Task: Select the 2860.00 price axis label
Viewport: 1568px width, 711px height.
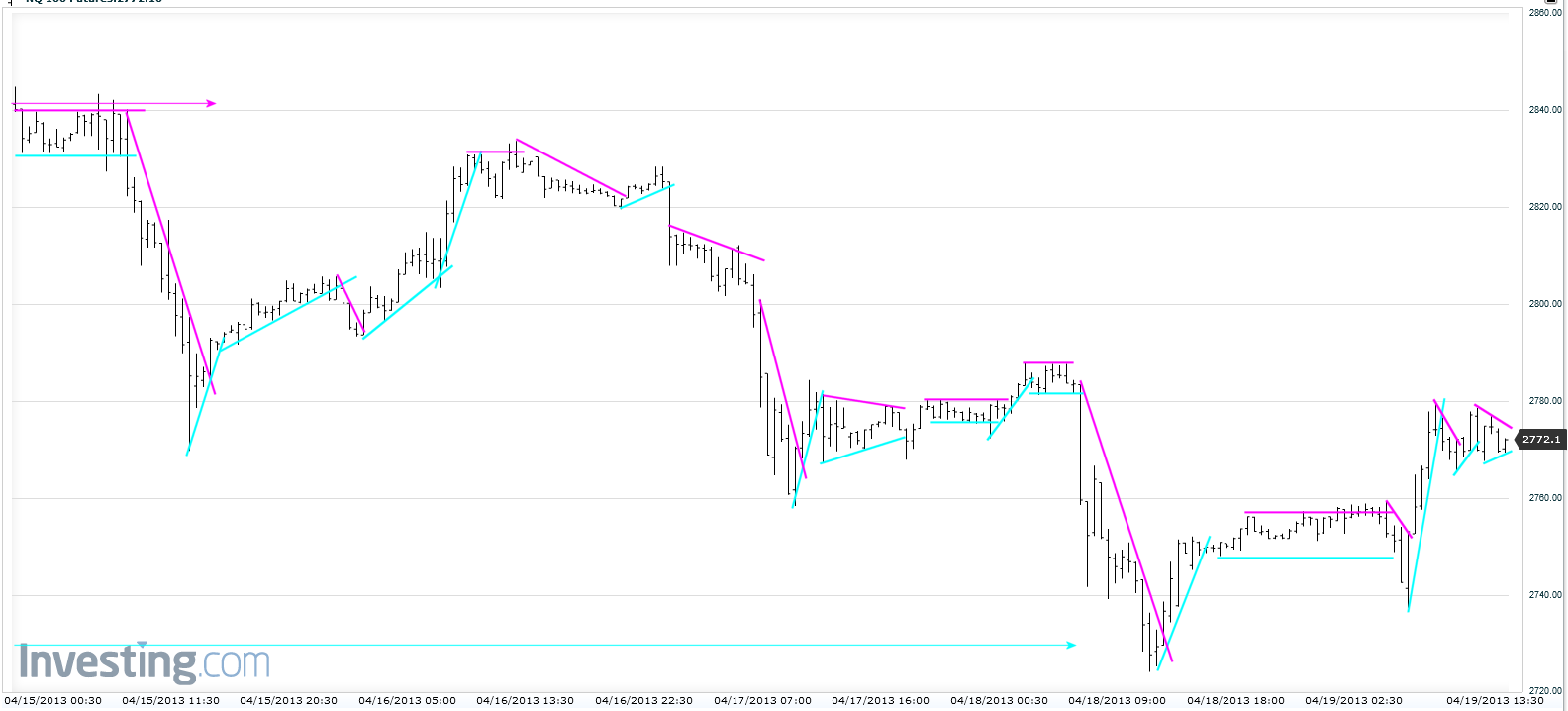Action: 1545,13
